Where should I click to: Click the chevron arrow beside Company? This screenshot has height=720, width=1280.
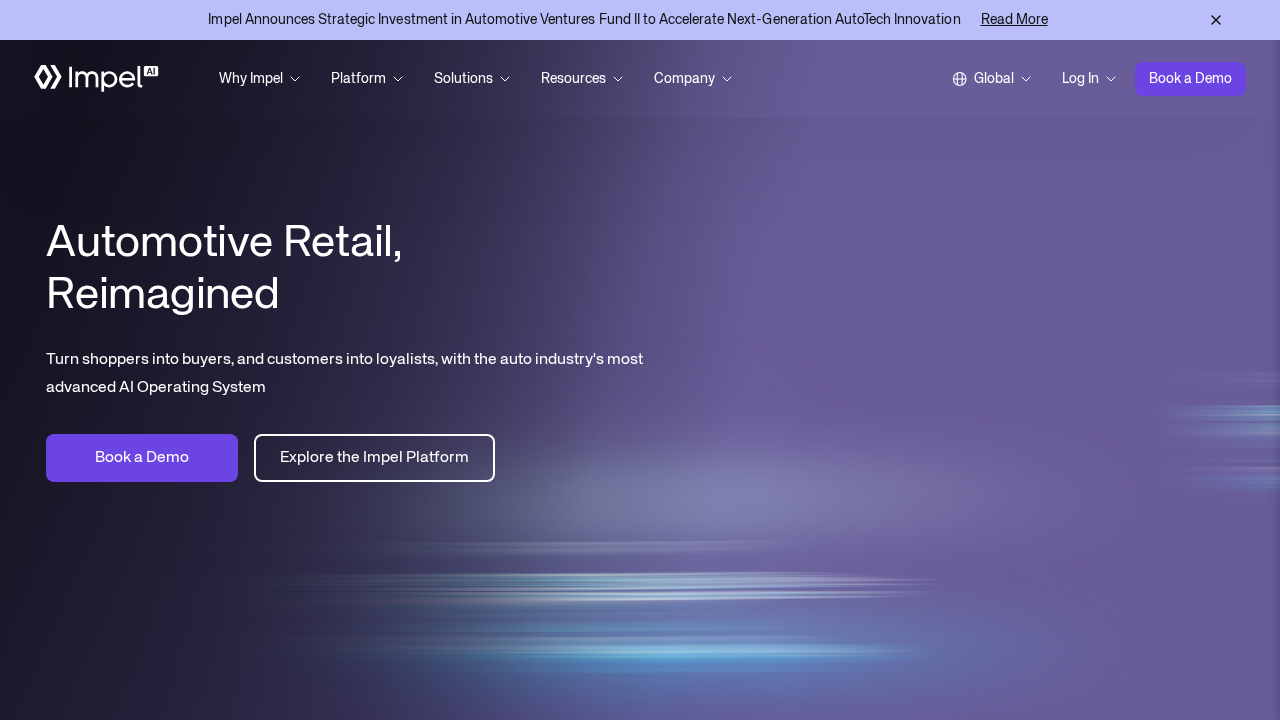pyautogui.click(x=727, y=79)
